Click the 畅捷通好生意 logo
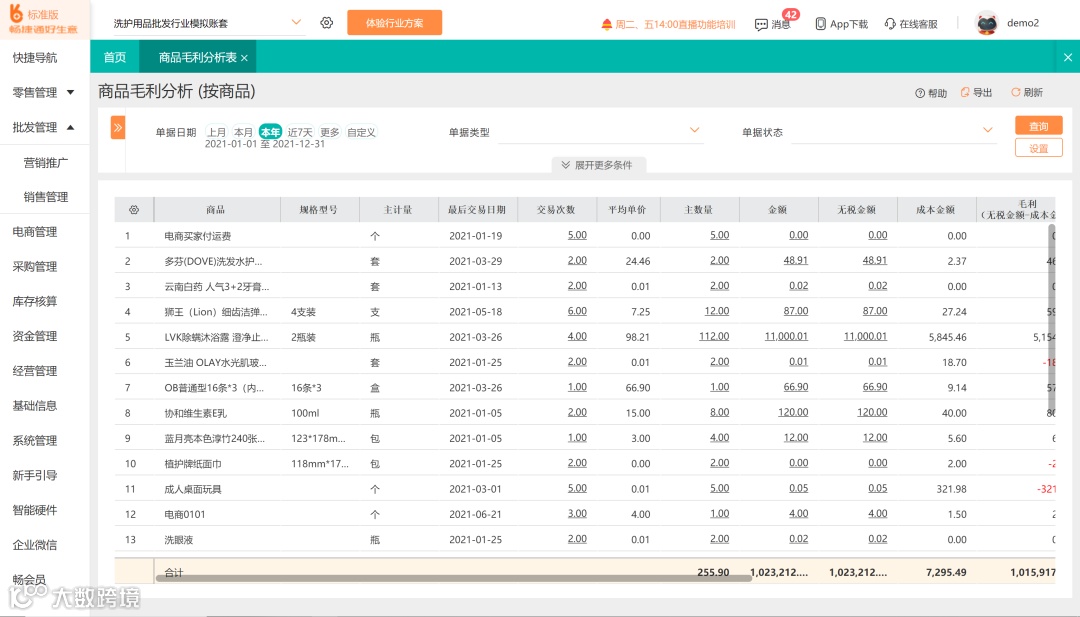 44,21
